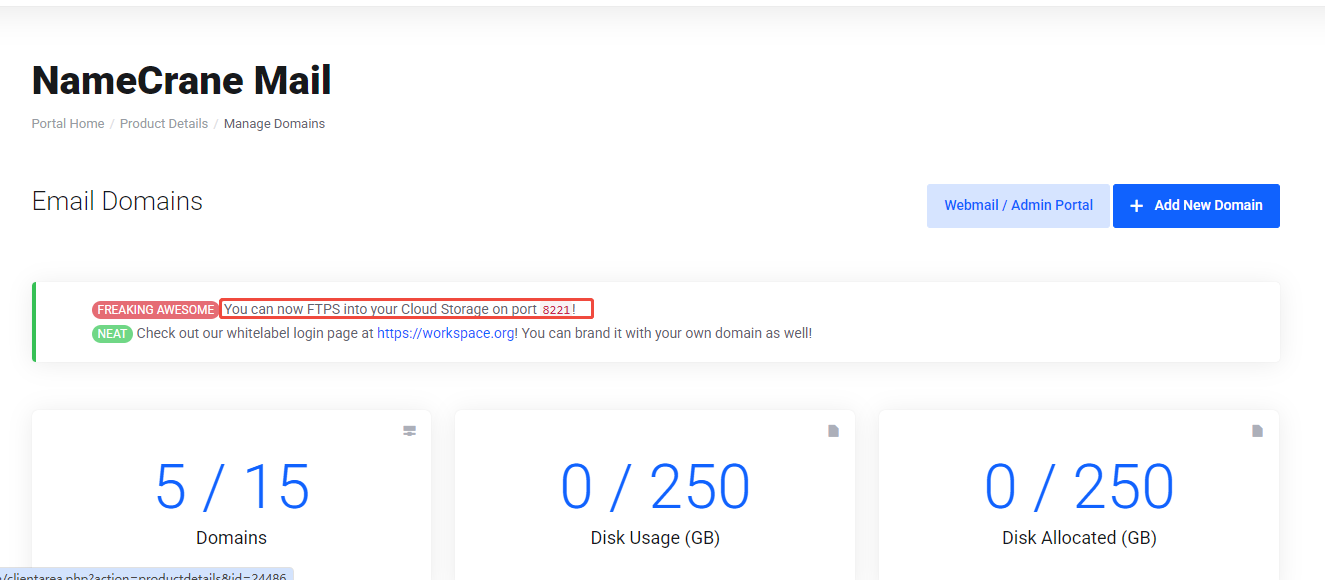Click the 0 / 250 value above Disk Allocated
The width and height of the screenshot is (1325, 580).
pos(1079,487)
